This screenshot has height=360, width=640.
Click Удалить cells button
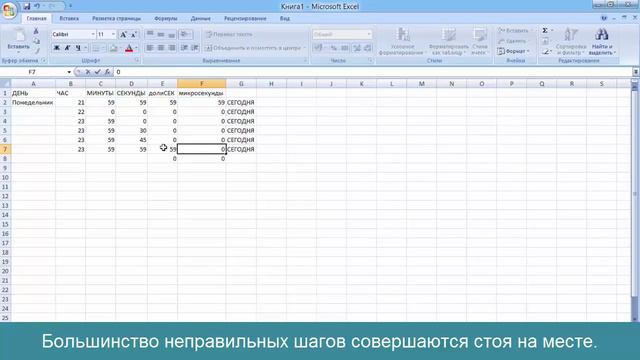[x=512, y=41]
